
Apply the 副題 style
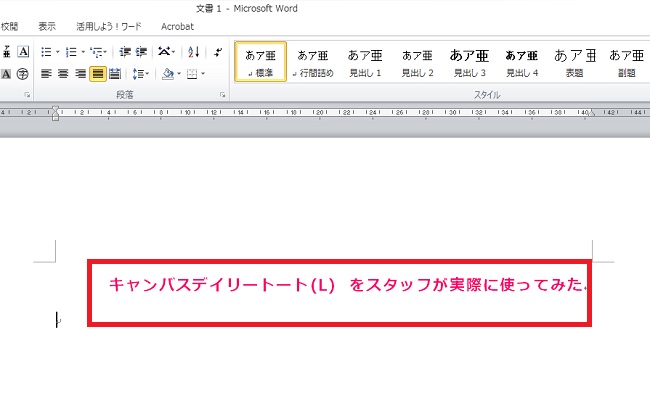(x=626, y=61)
